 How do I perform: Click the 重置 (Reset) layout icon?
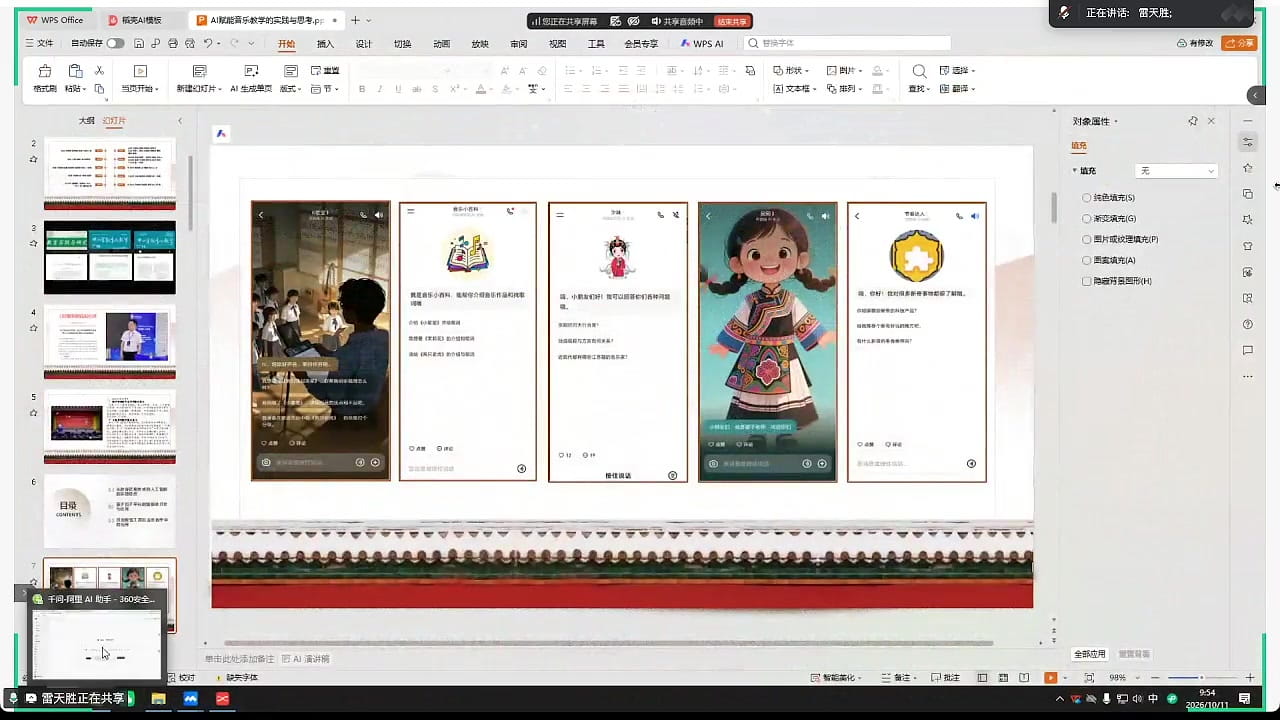tap(325, 71)
